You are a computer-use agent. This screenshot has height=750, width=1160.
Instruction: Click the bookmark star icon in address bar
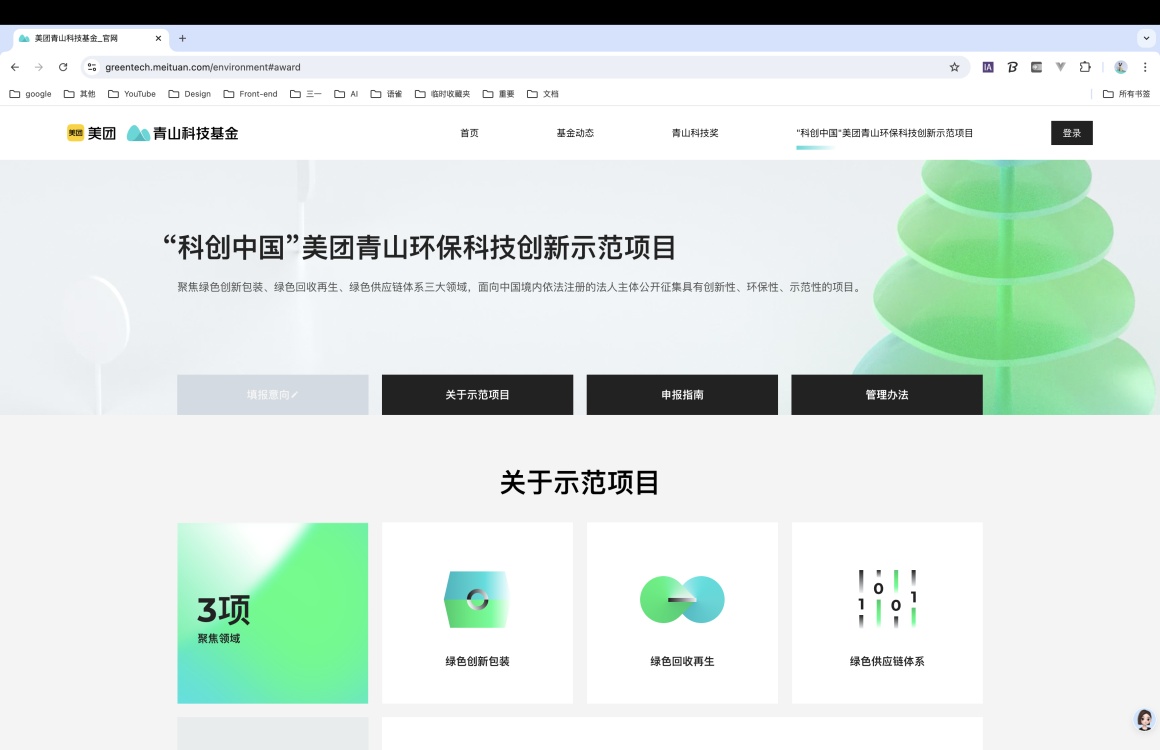(x=954, y=67)
